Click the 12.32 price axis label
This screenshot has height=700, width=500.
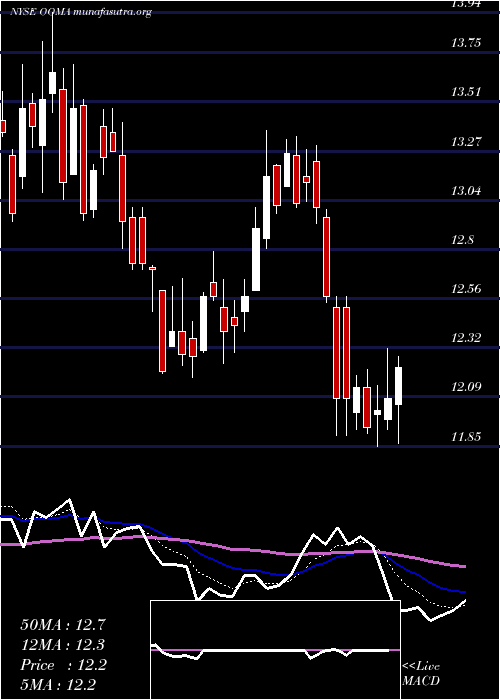click(466, 338)
